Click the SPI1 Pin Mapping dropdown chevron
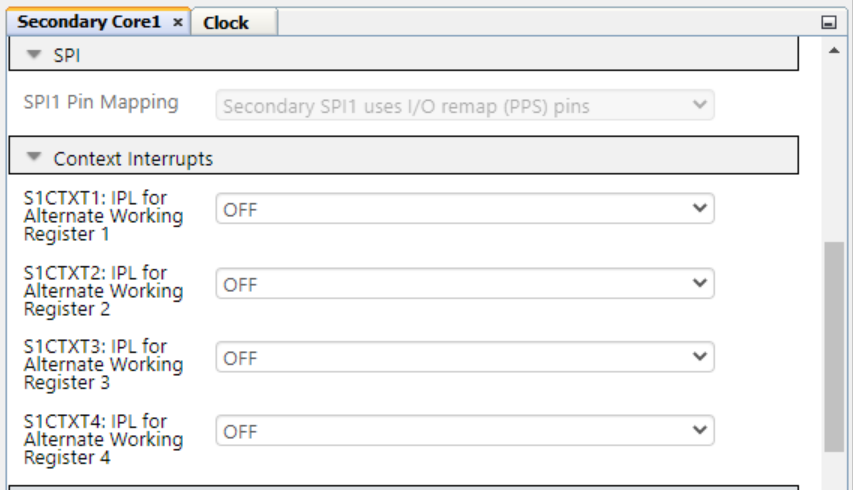The image size is (853, 490). point(700,104)
